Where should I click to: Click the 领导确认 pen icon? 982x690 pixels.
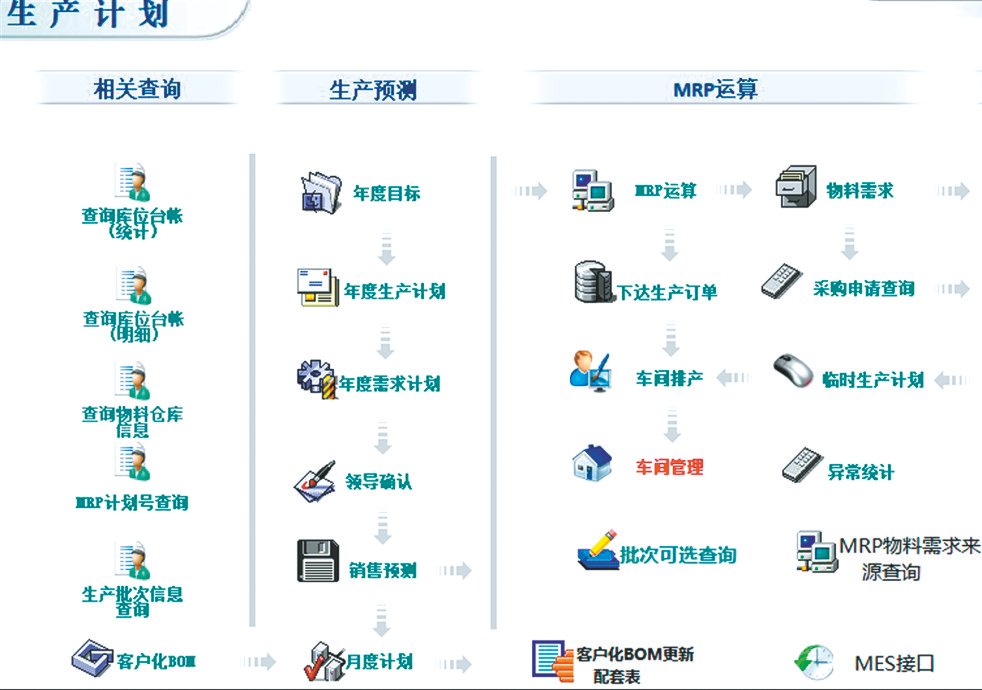pyautogui.click(x=314, y=481)
